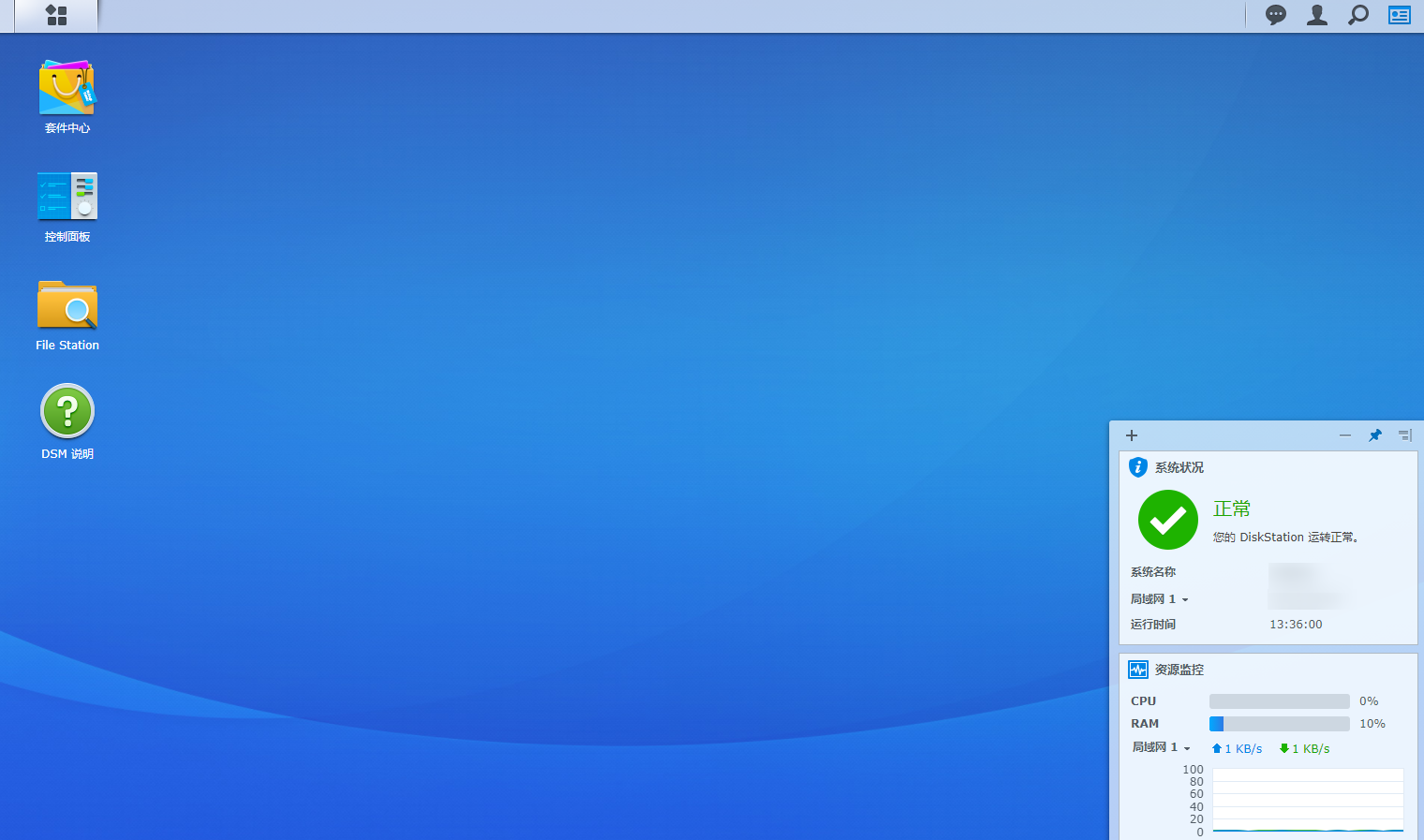Click the CPU 0% value
The width and height of the screenshot is (1424, 840).
[1369, 701]
